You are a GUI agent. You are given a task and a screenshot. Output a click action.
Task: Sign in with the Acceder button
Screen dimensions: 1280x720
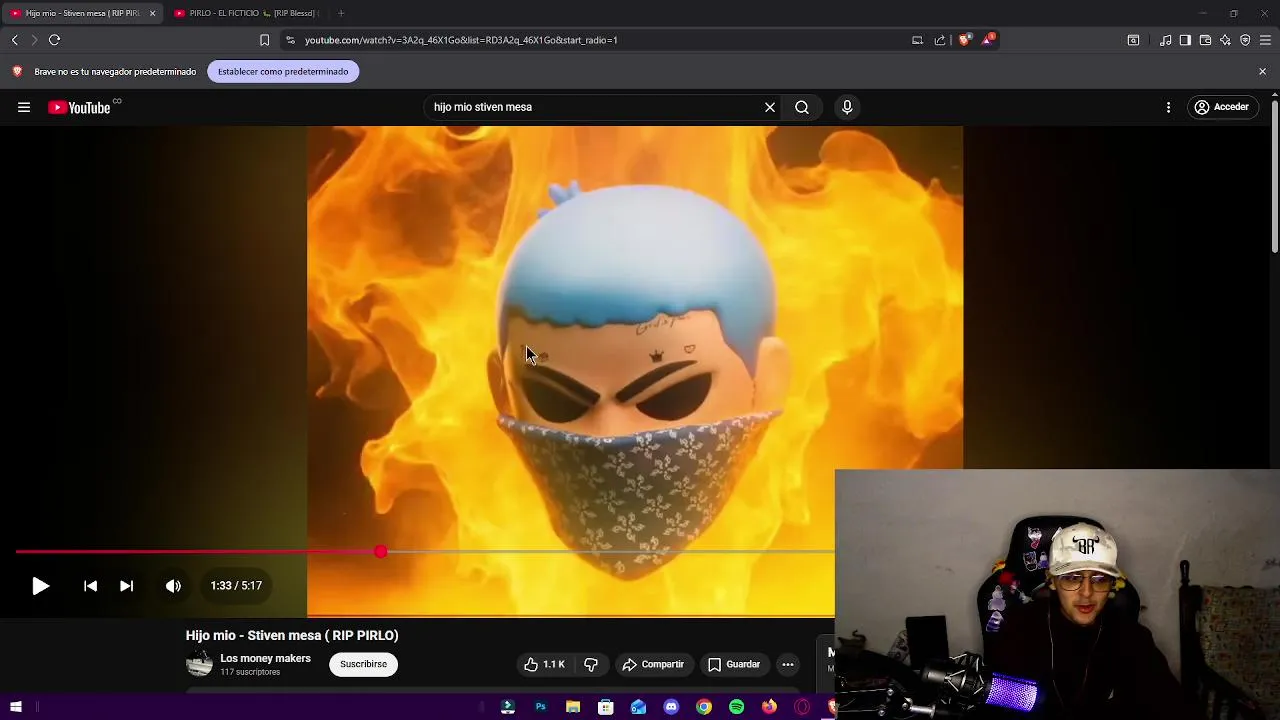1221,107
